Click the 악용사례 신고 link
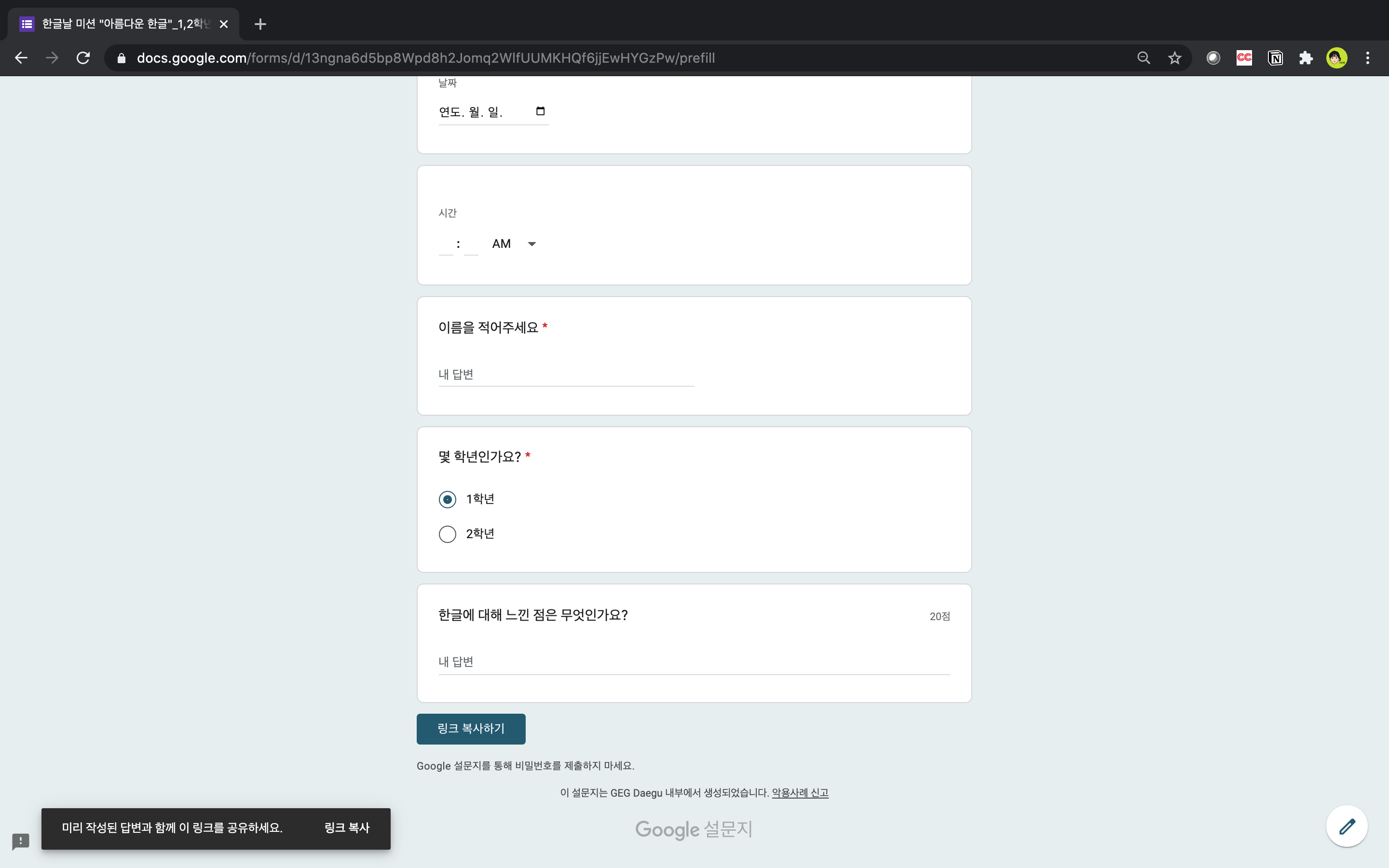 point(800,793)
